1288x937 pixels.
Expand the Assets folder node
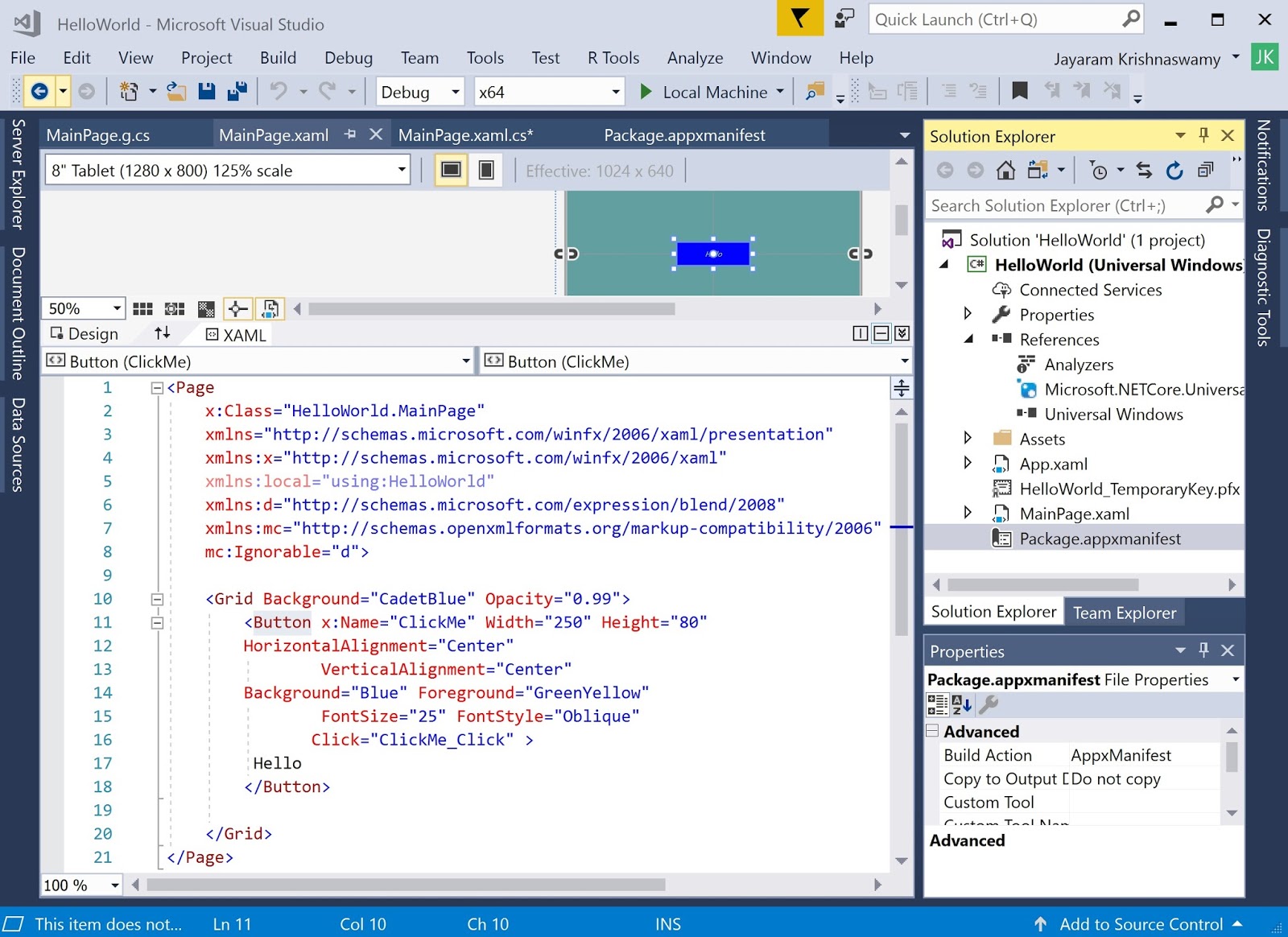click(x=968, y=439)
